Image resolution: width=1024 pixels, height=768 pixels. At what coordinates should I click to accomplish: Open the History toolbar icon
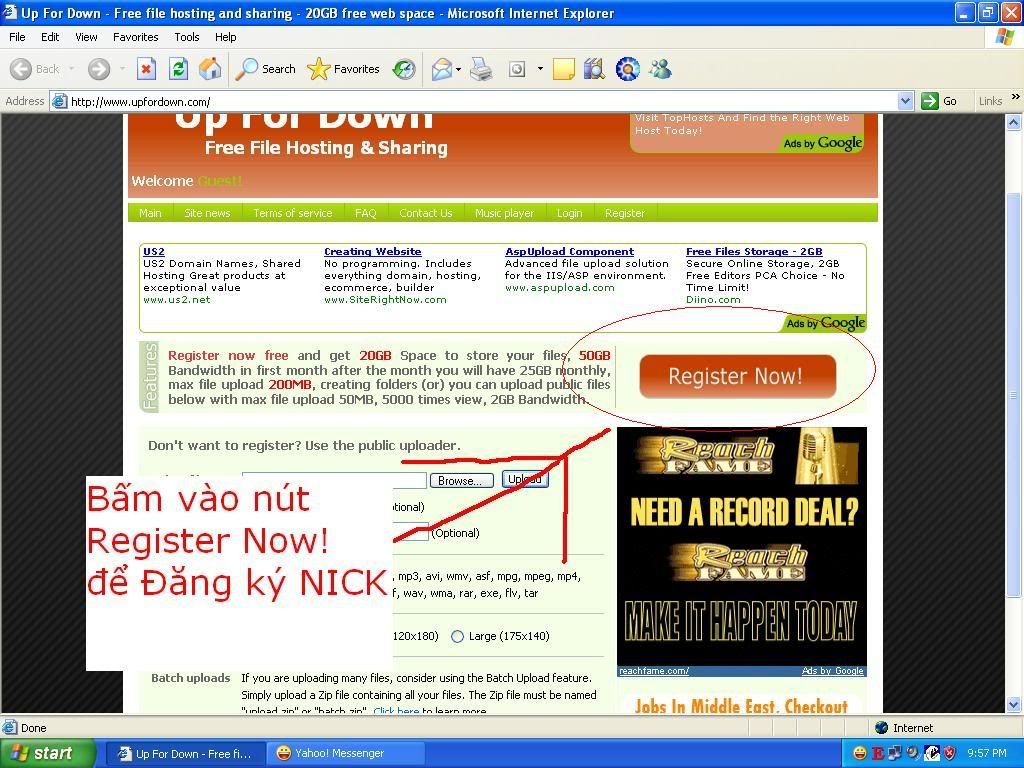(x=404, y=69)
